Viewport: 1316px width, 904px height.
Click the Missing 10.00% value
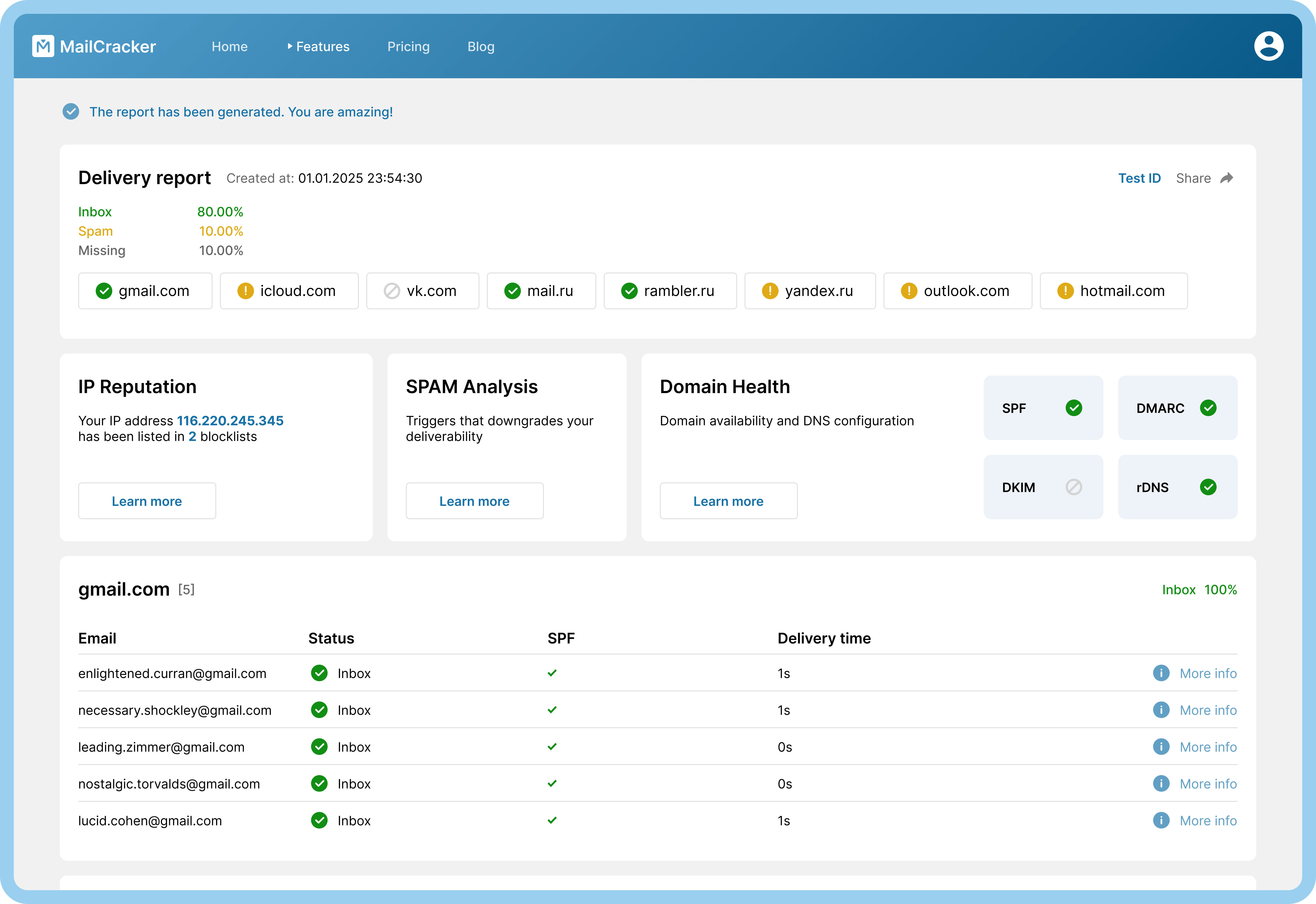click(221, 250)
